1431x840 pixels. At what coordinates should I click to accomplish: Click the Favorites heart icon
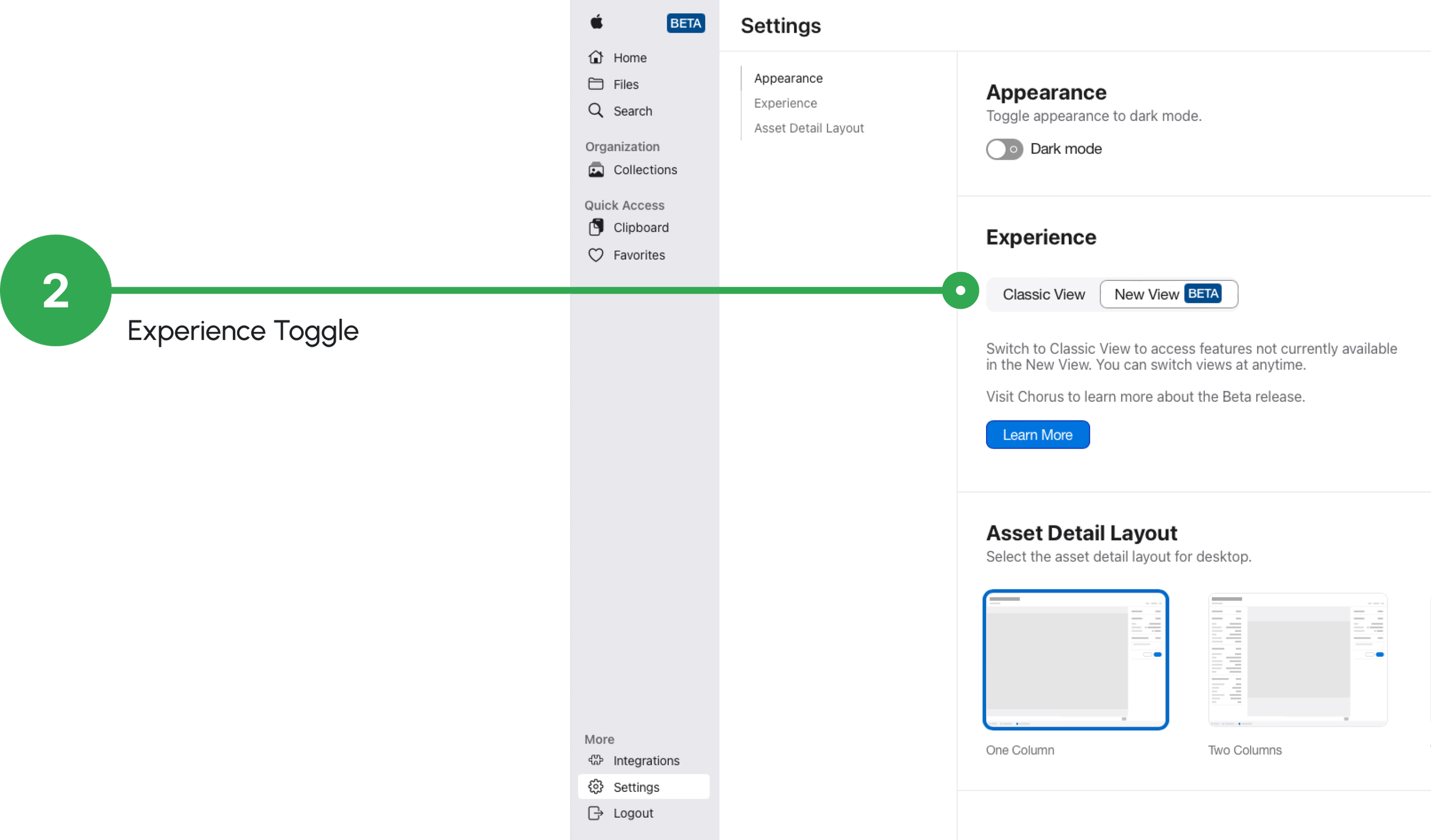click(x=596, y=255)
